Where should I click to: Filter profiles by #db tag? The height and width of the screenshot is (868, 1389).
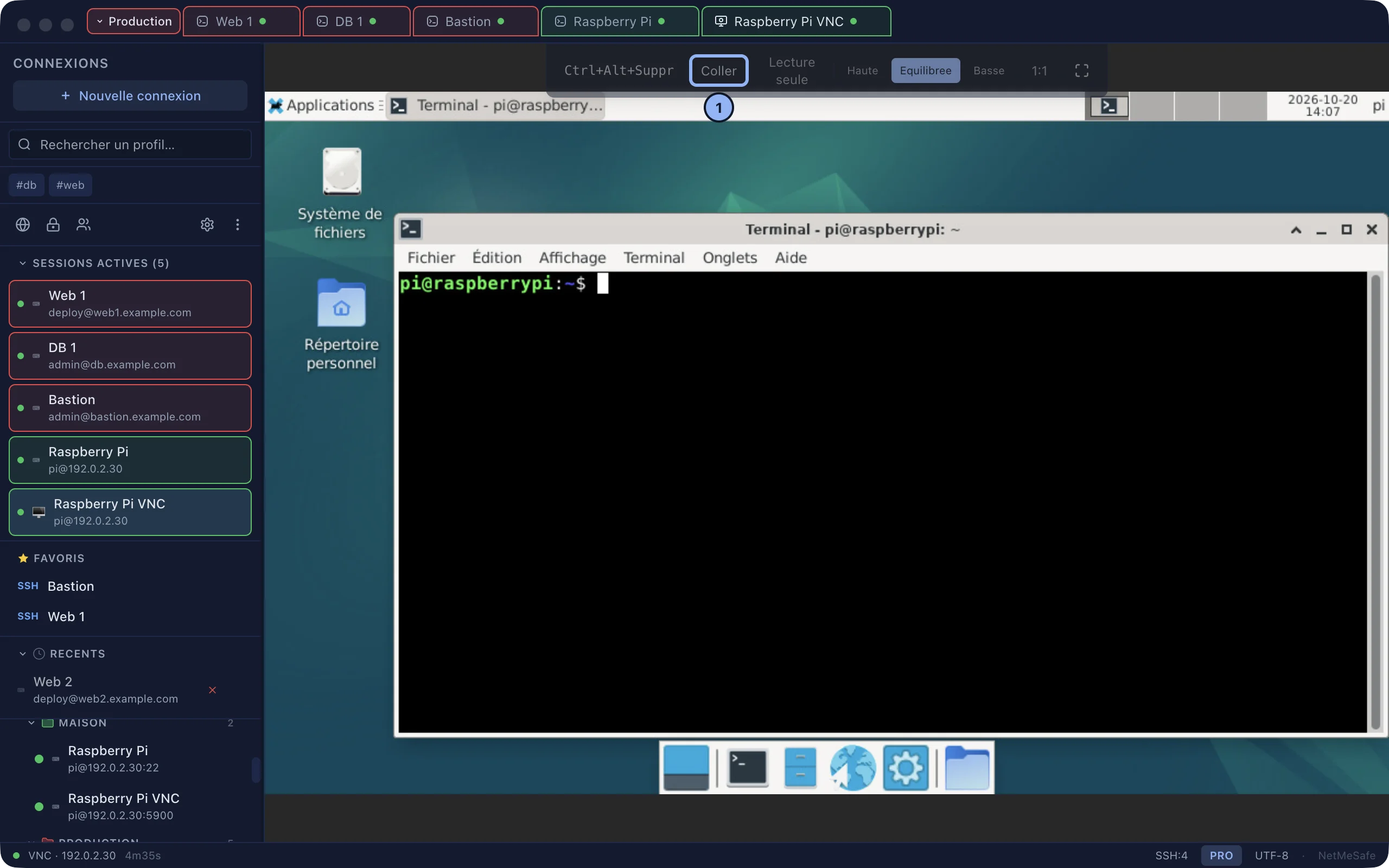[x=27, y=185]
